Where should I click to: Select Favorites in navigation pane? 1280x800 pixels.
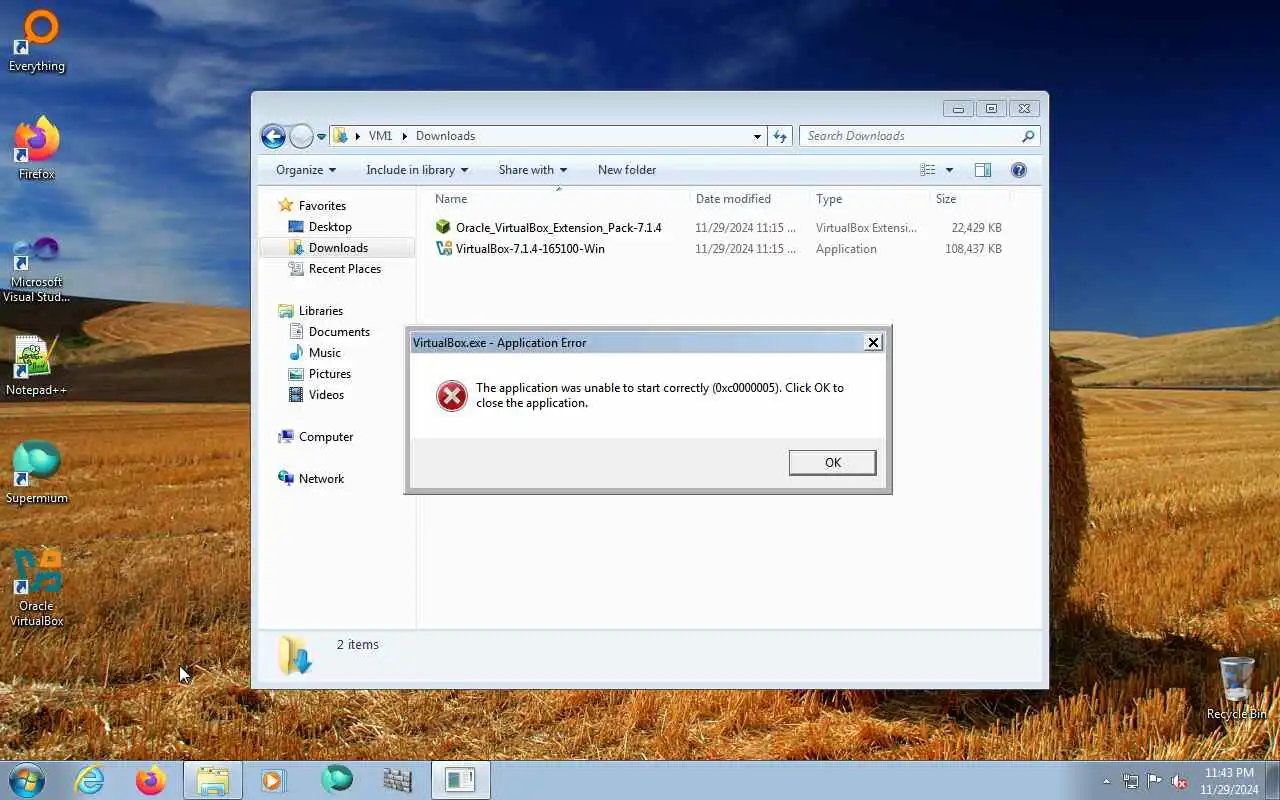(x=322, y=205)
